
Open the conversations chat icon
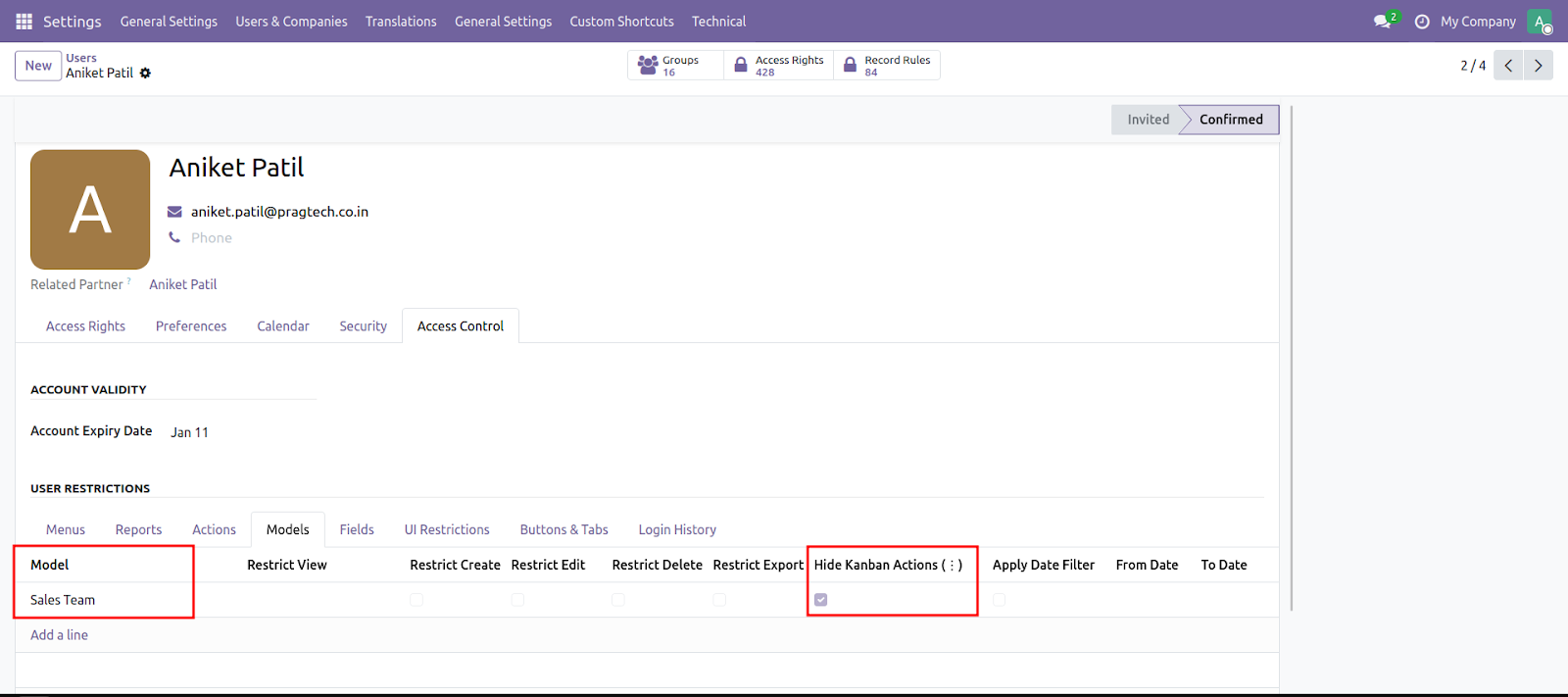point(1383,22)
